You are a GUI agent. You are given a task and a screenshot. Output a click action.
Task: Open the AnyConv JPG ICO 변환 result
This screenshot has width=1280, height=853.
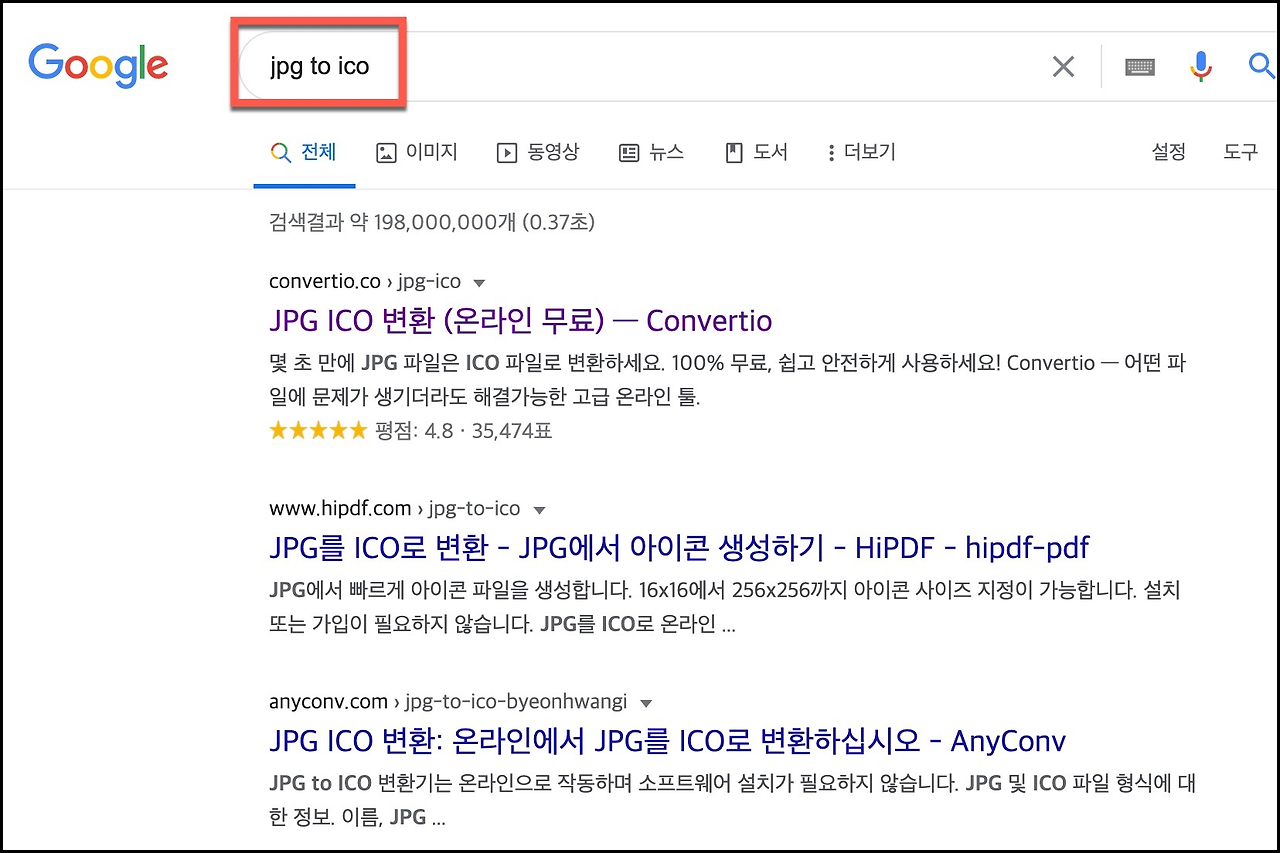click(x=667, y=741)
